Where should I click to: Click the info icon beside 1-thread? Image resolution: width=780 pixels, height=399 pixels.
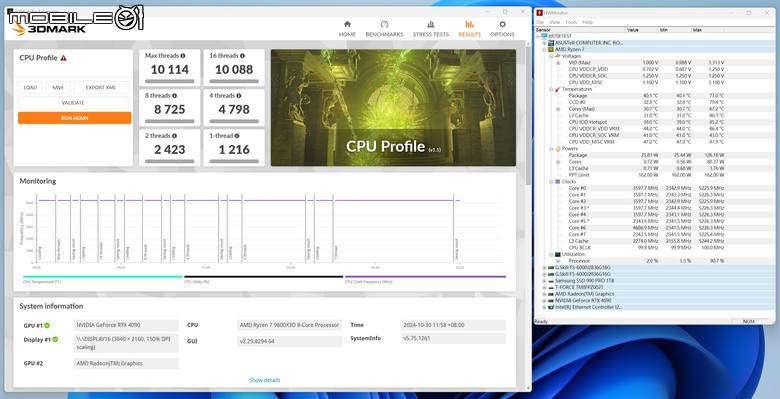coord(237,136)
